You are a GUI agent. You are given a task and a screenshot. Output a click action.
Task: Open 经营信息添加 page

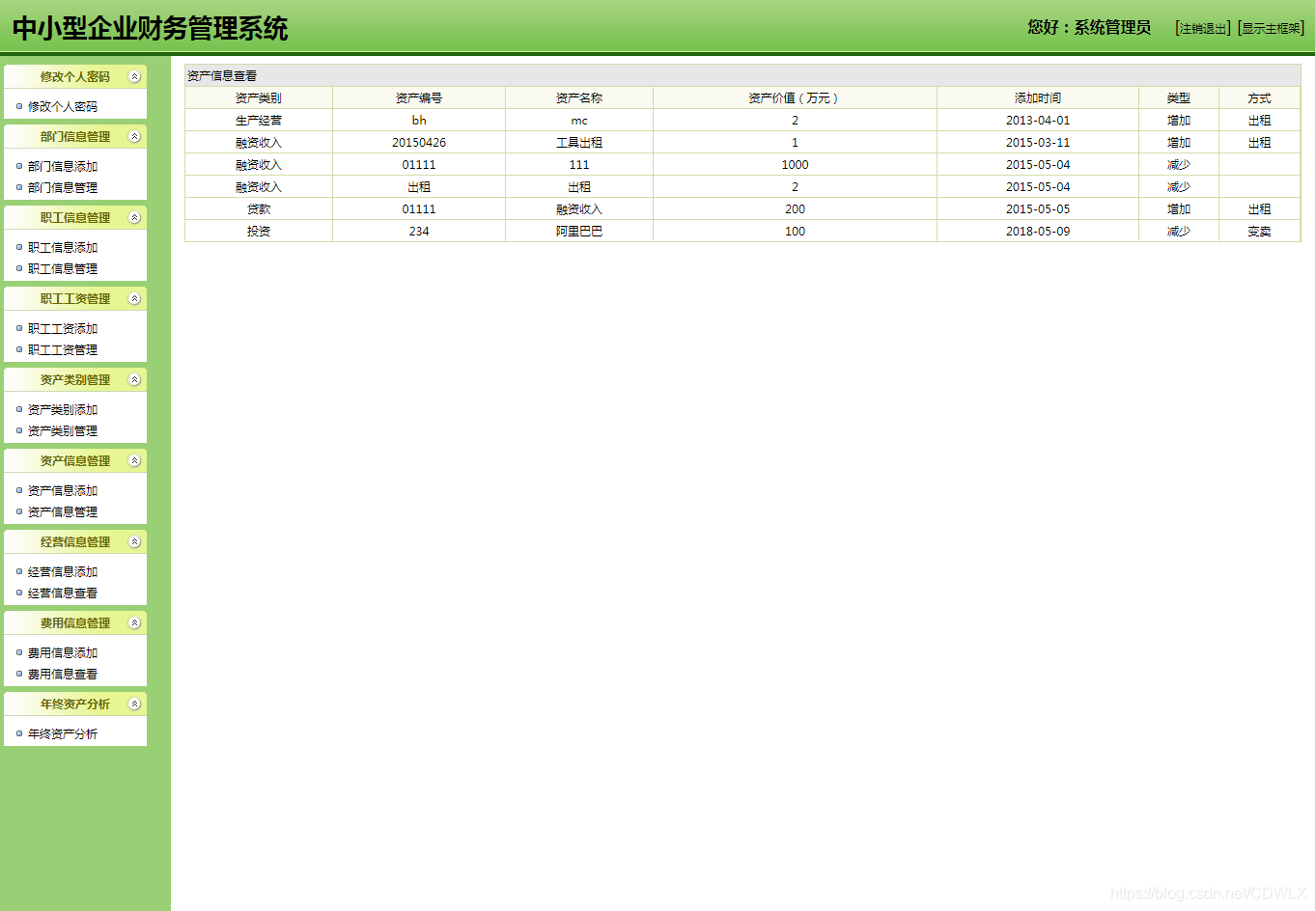click(x=63, y=572)
